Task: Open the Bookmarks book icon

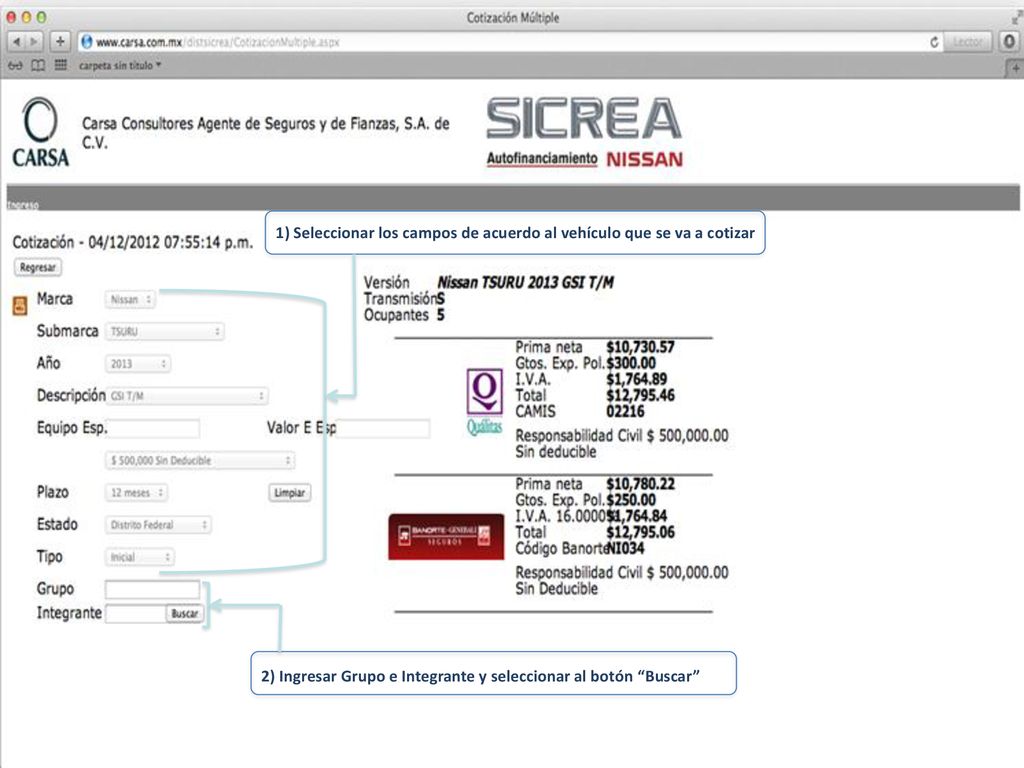Action: [39, 65]
